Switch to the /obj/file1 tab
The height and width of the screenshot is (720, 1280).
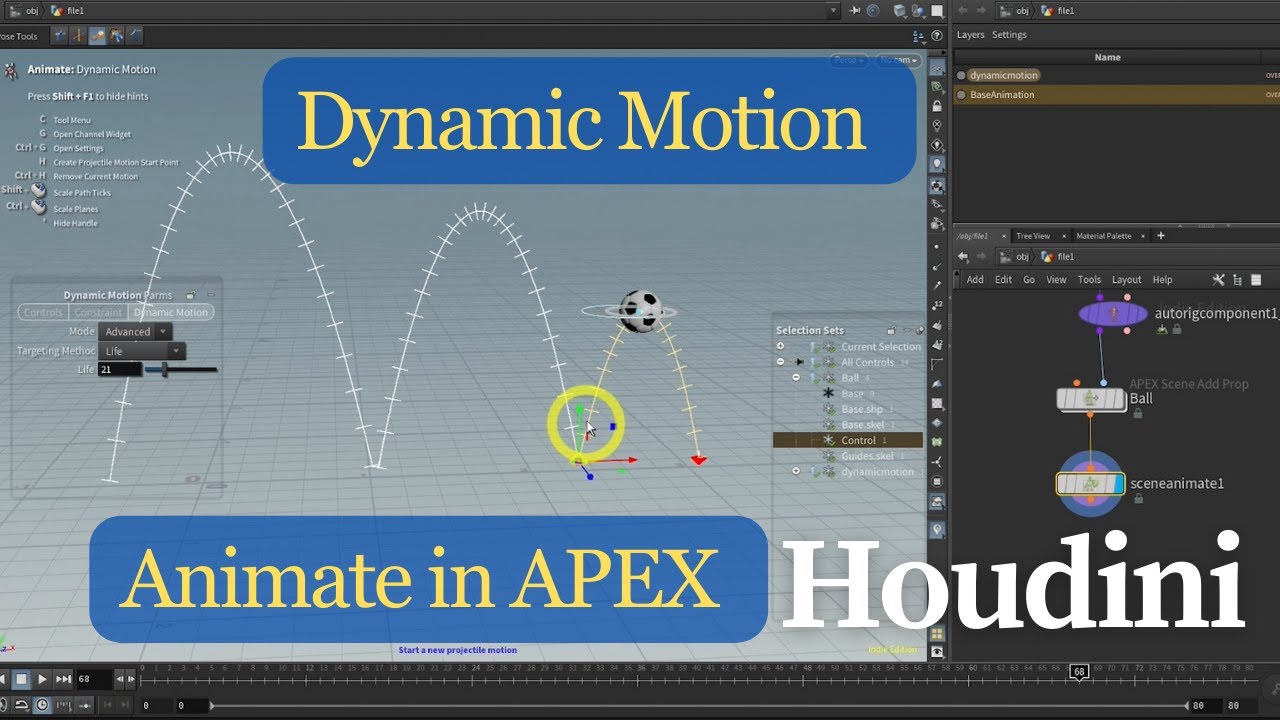click(x=972, y=236)
